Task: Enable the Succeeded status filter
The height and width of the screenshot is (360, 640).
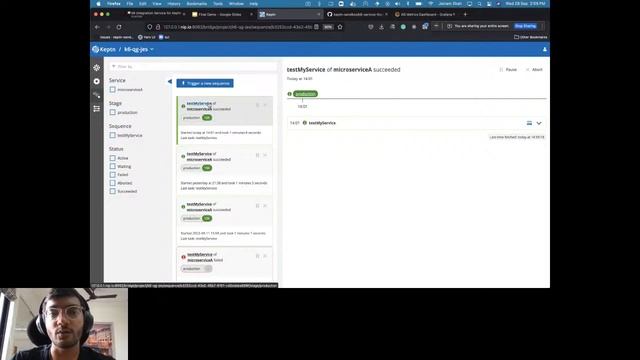Action: 113,191
